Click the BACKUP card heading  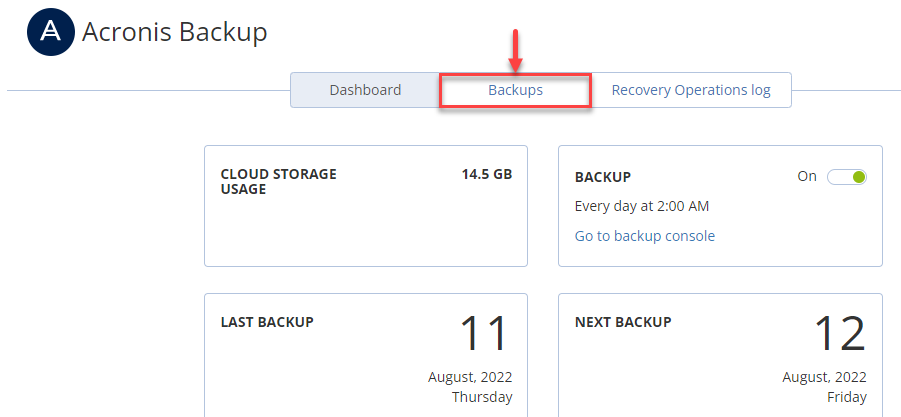pos(603,177)
